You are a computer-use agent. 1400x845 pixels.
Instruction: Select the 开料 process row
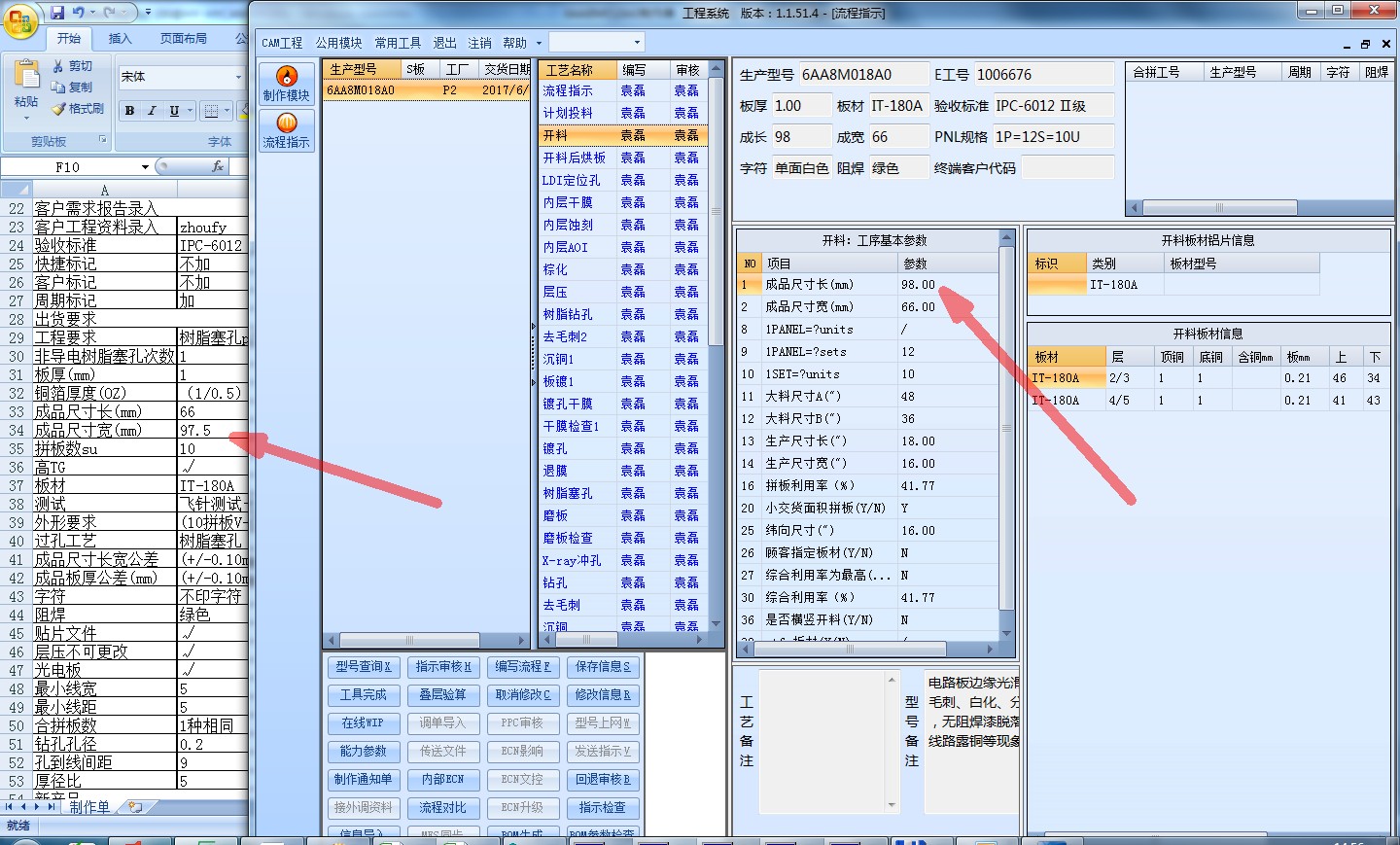coord(623,135)
